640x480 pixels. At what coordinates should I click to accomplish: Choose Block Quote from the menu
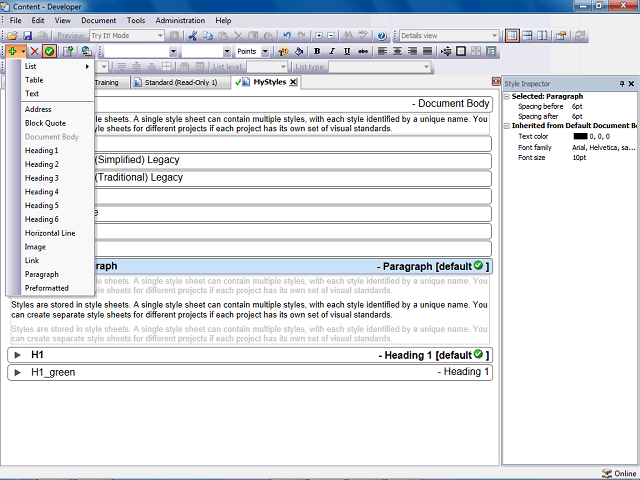pyautogui.click(x=57, y=123)
